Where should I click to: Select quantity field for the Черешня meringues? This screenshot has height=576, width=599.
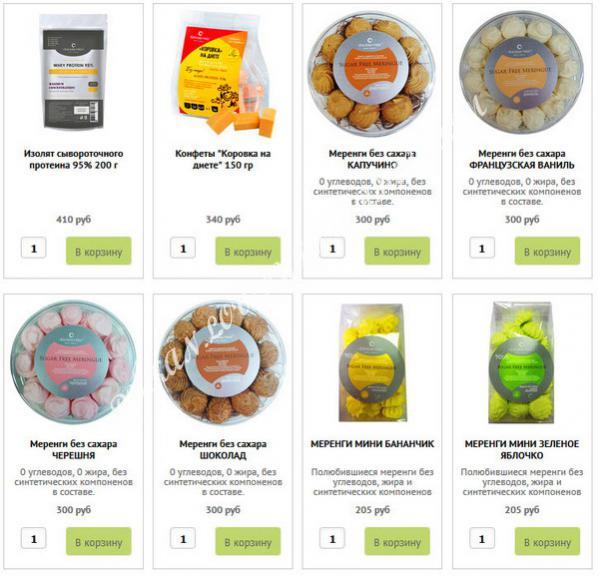click(x=34, y=539)
